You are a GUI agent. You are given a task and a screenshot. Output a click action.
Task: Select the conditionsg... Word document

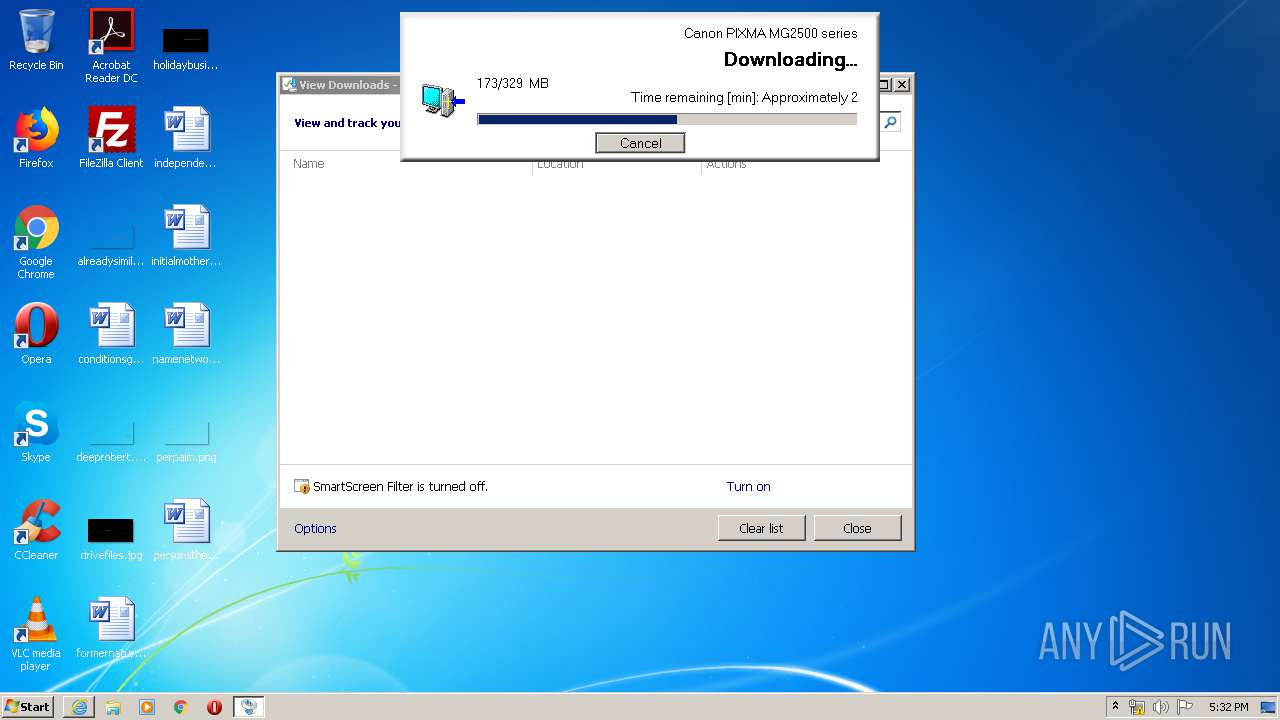click(111, 334)
